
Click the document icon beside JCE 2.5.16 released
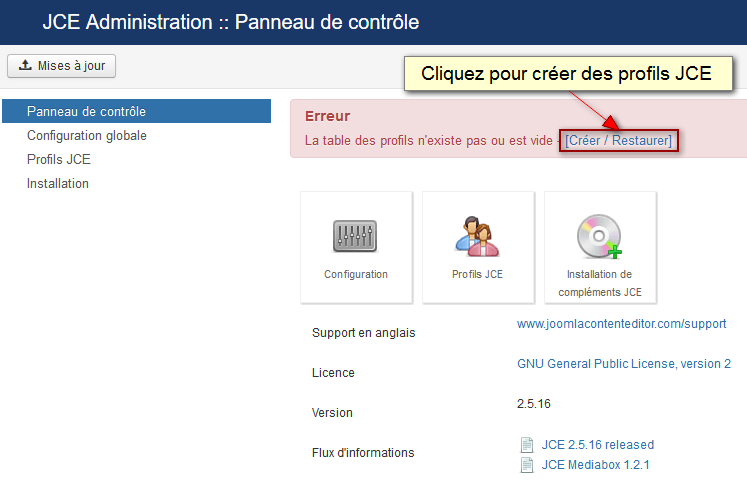pos(527,445)
